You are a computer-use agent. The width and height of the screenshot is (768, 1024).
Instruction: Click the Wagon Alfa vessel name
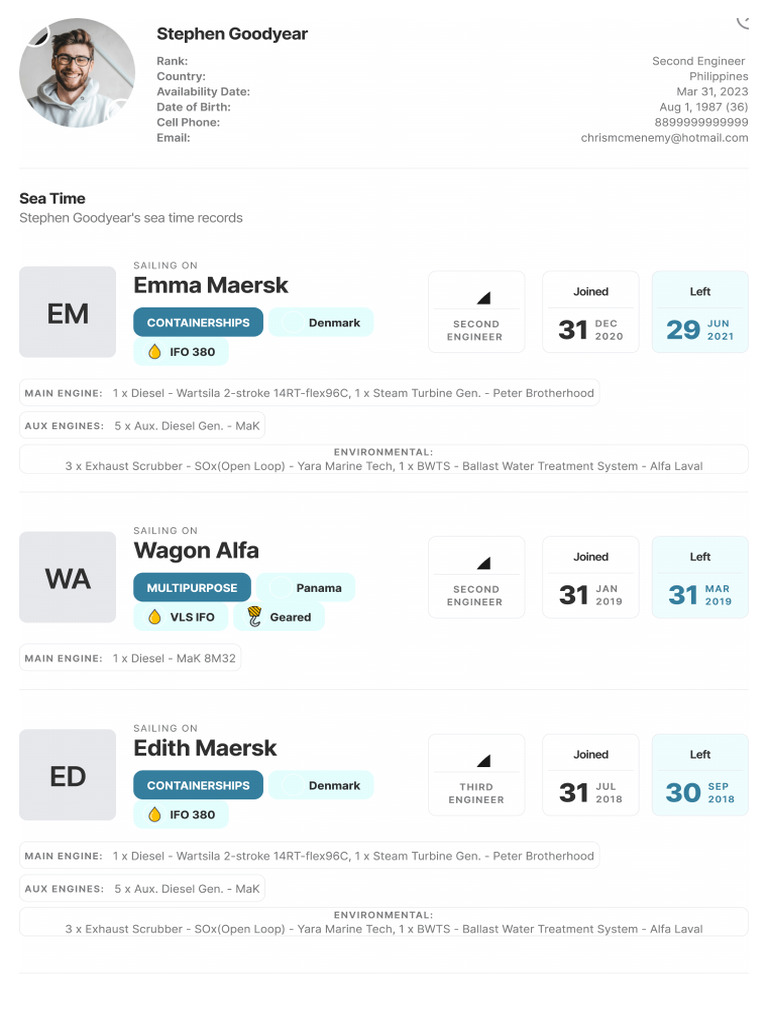tap(196, 550)
